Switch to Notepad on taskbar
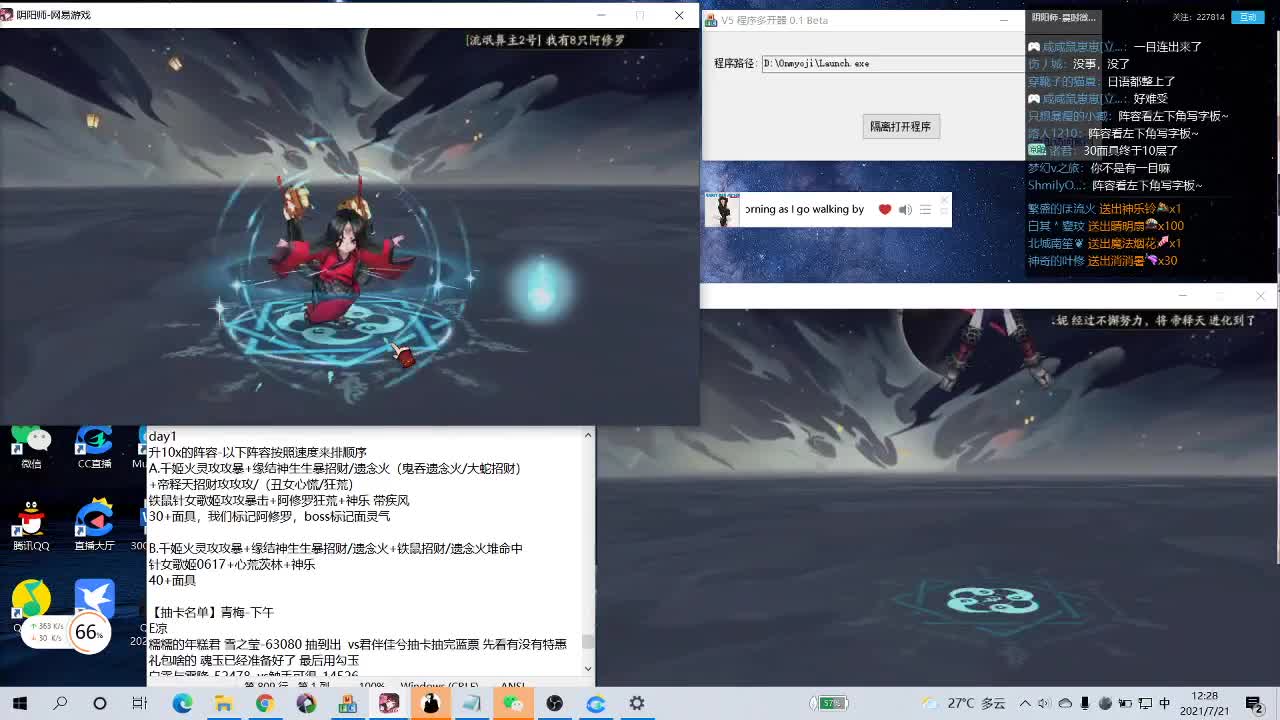 click(471, 703)
